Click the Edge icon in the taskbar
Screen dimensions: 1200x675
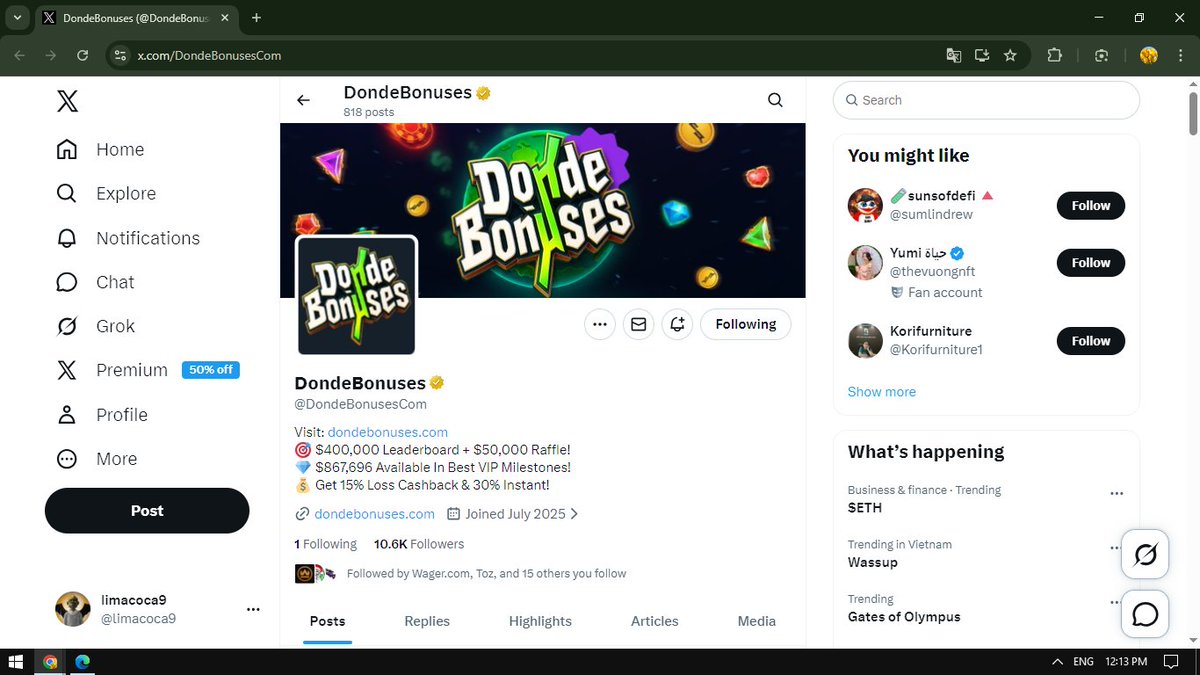(83, 662)
